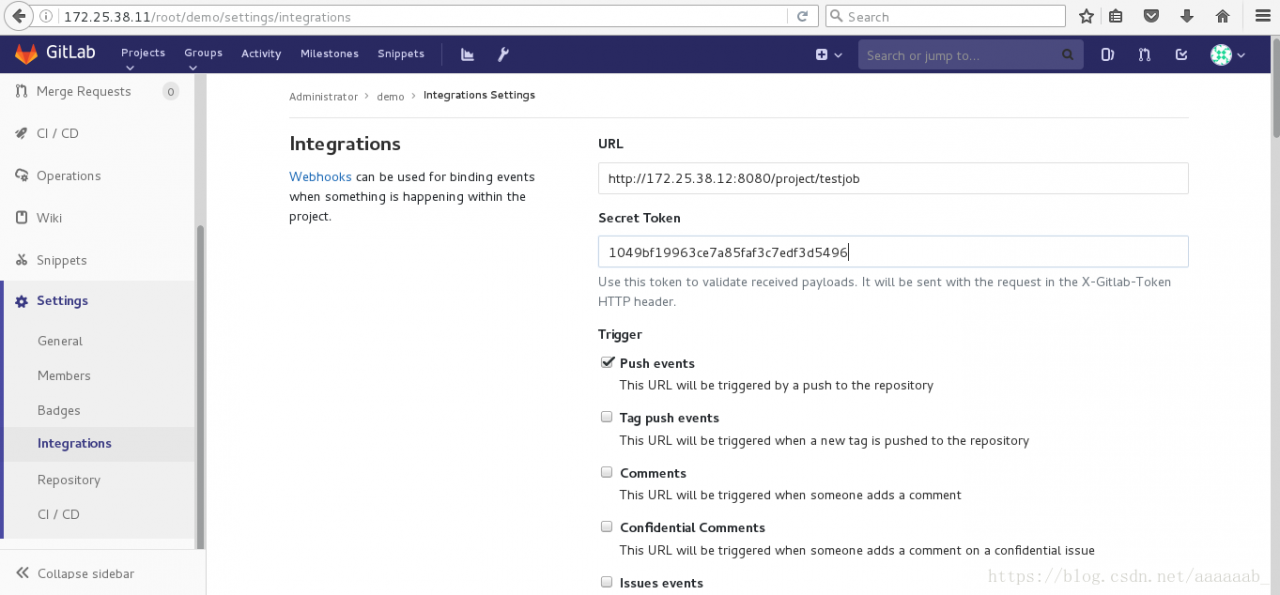
Task: Click the Administrator breadcrumb link
Action: [323, 96]
